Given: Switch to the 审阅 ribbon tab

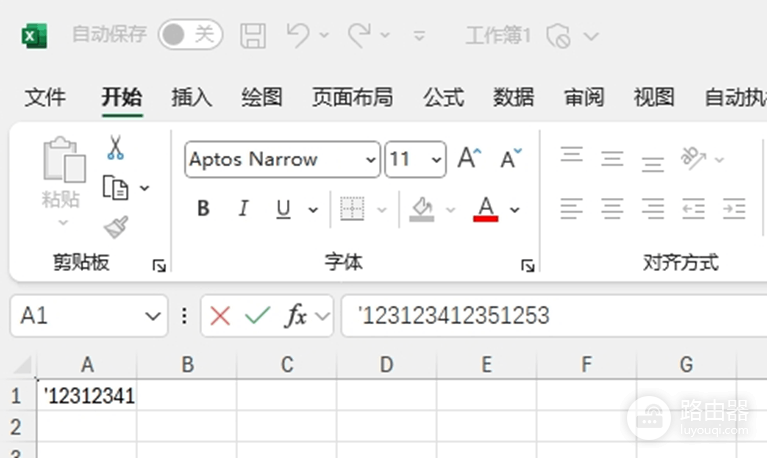Looking at the screenshot, I should tap(584, 97).
